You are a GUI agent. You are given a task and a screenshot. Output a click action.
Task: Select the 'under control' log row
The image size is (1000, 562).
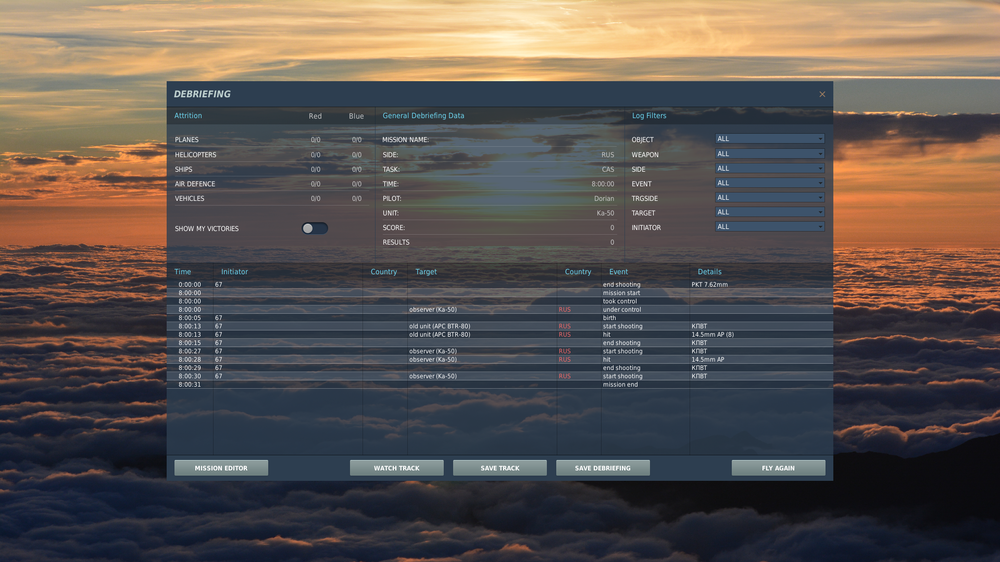pos(500,309)
